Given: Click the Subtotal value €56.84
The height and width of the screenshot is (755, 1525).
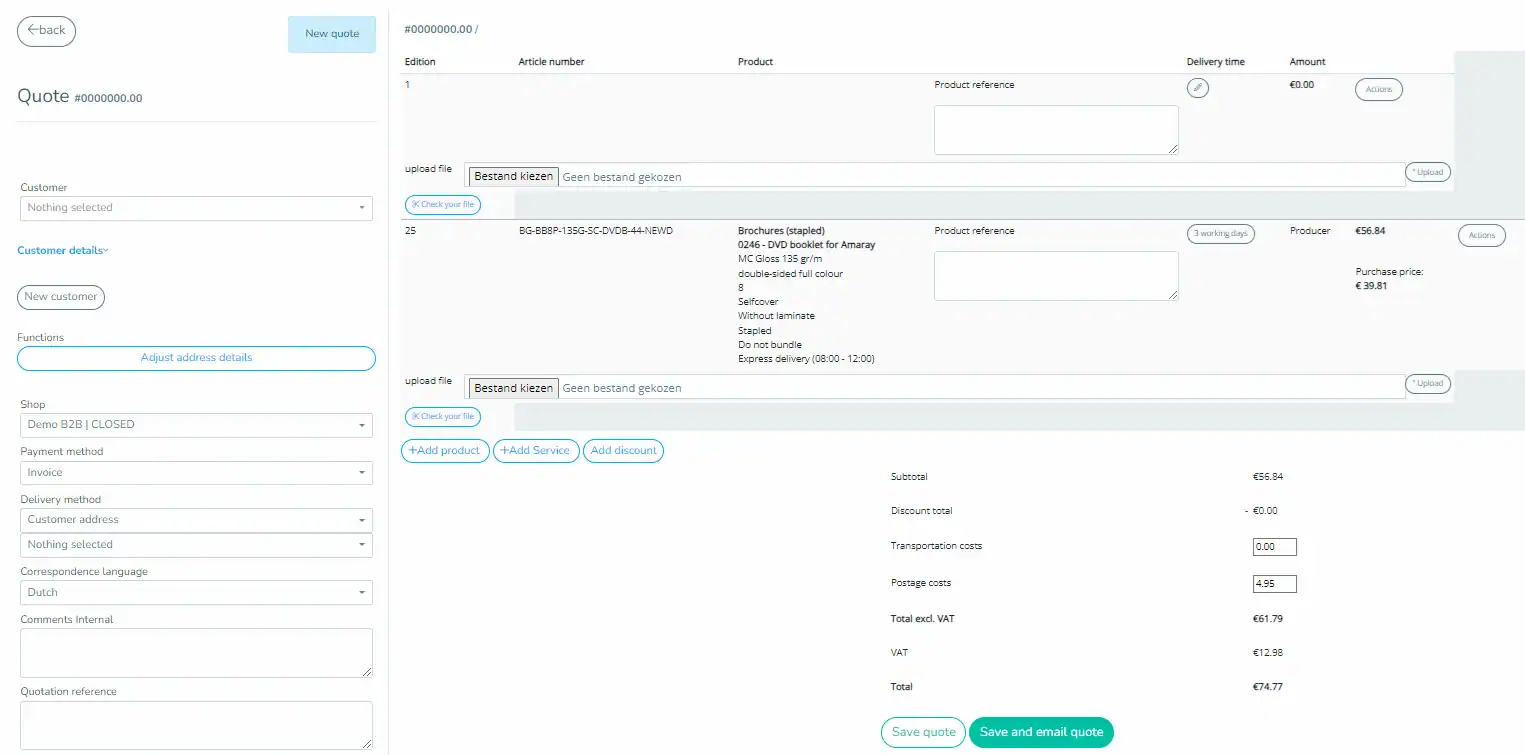Looking at the screenshot, I should pyautogui.click(x=1267, y=477).
